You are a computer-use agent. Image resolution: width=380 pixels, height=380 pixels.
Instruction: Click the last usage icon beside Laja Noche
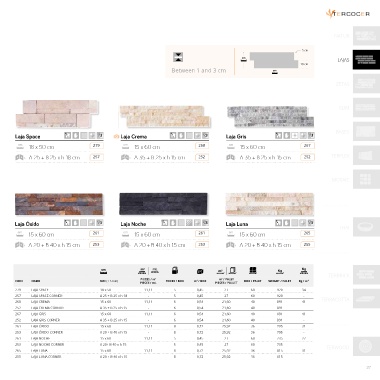[x=205, y=223]
